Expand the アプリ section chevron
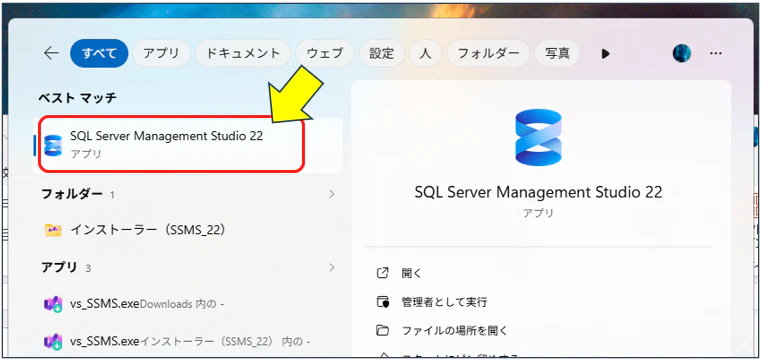Screen dimensions: 762x360 coord(332,267)
